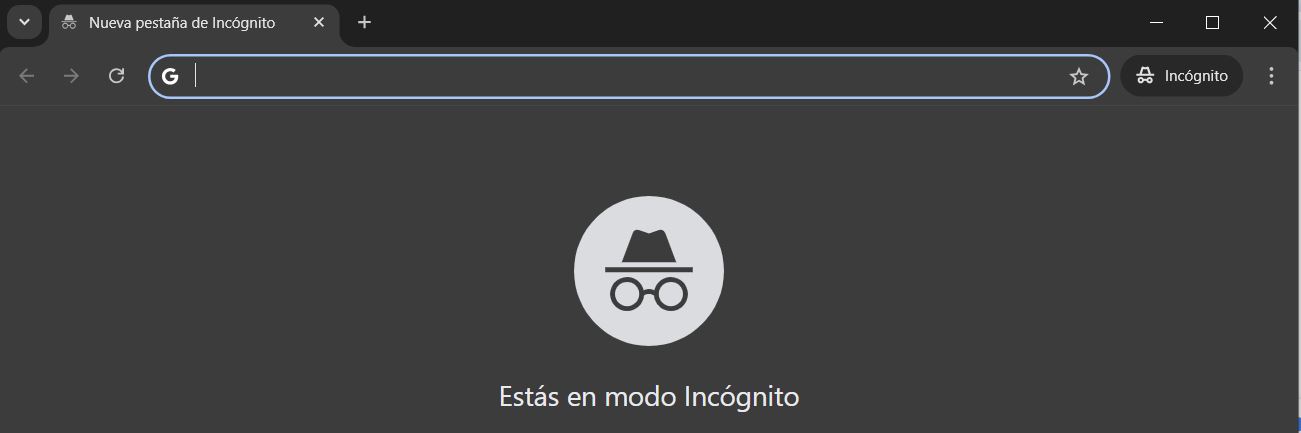Screen dimensions: 1301x433
Task: Click the empty title bar area beside the tabs
Action: point(750,22)
